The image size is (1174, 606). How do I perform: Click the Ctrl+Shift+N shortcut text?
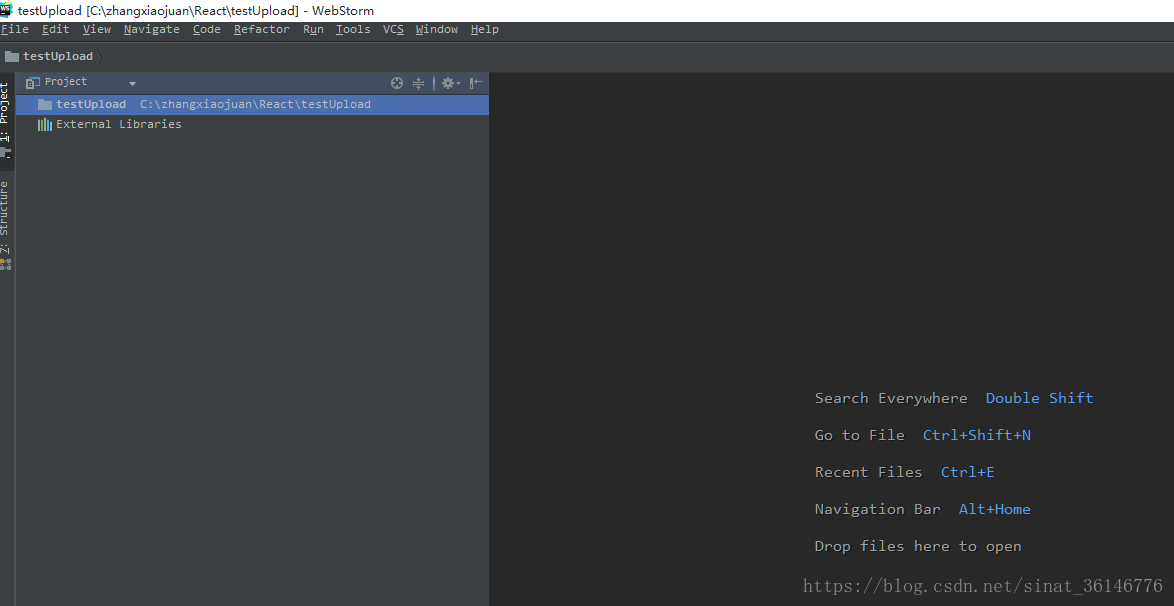[x=976, y=434]
